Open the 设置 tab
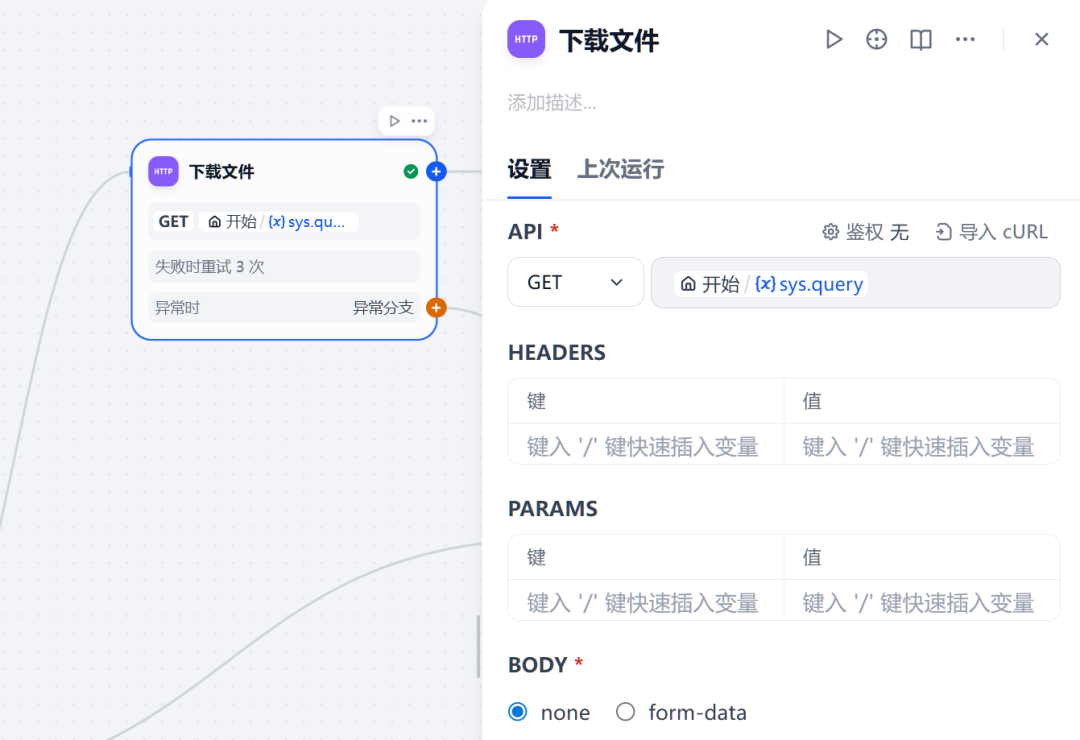The width and height of the screenshot is (1080, 740). pyautogui.click(x=529, y=169)
